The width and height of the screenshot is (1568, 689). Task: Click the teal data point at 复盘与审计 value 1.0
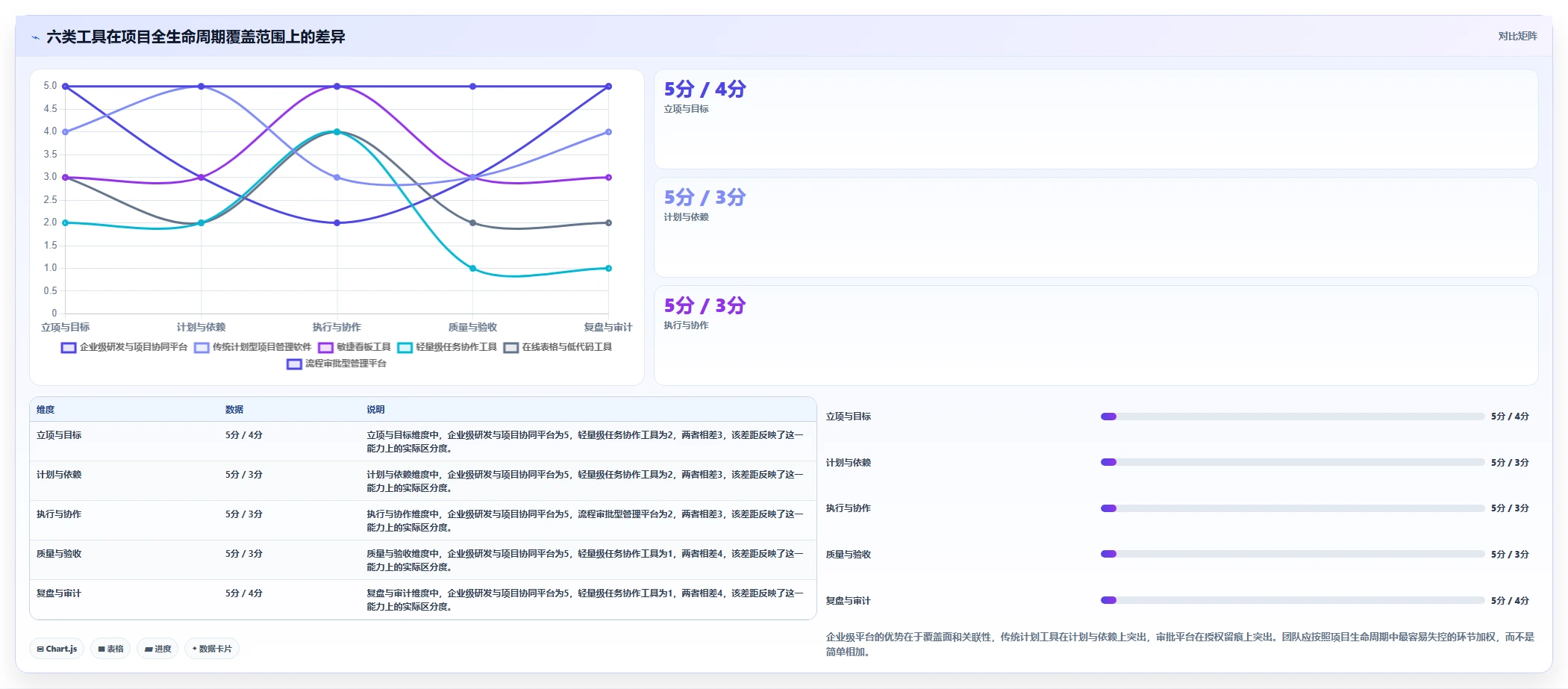(608, 268)
